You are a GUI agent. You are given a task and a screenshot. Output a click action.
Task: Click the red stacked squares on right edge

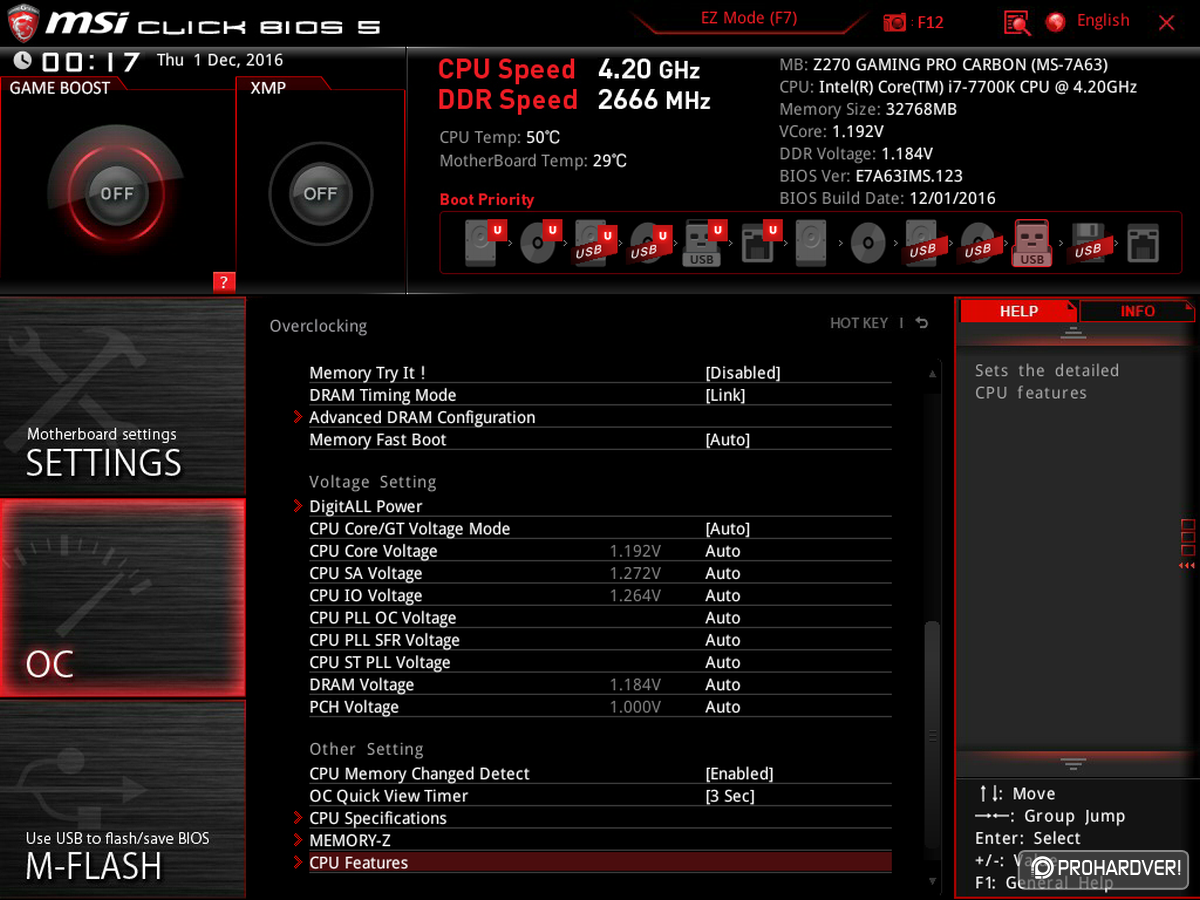tap(1188, 537)
